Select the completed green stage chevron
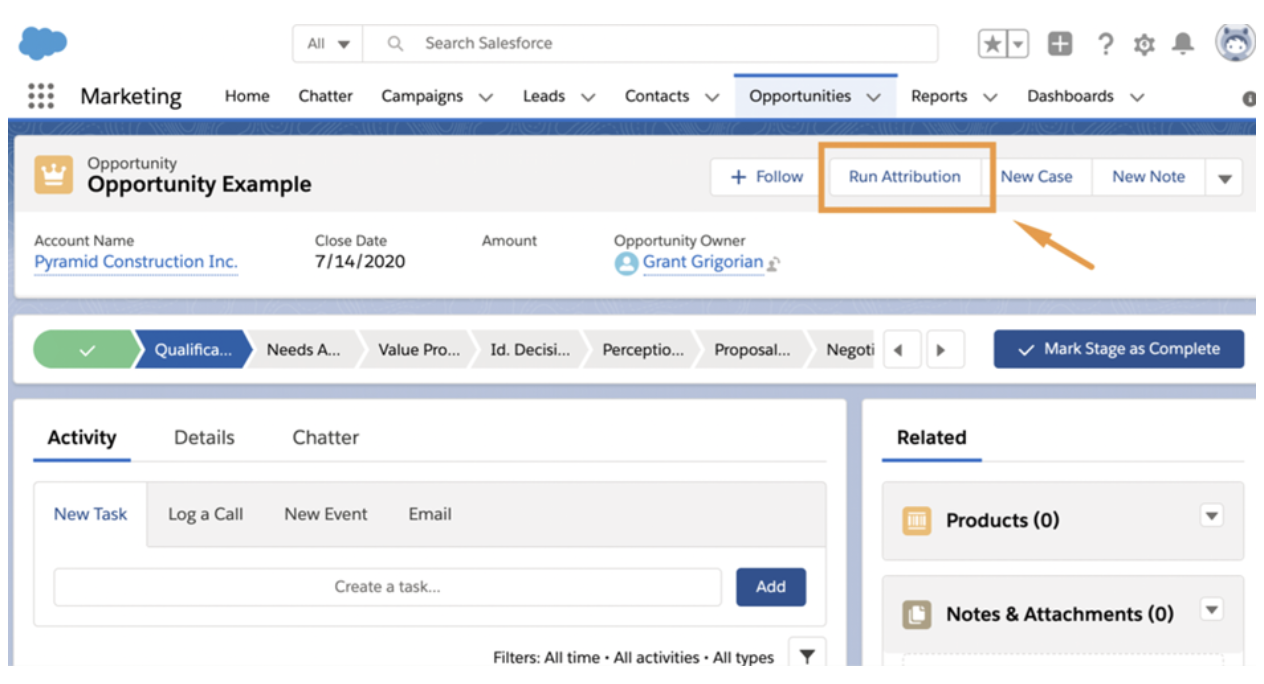The width and height of the screenshot is (1264, 684). pos(87,351)
